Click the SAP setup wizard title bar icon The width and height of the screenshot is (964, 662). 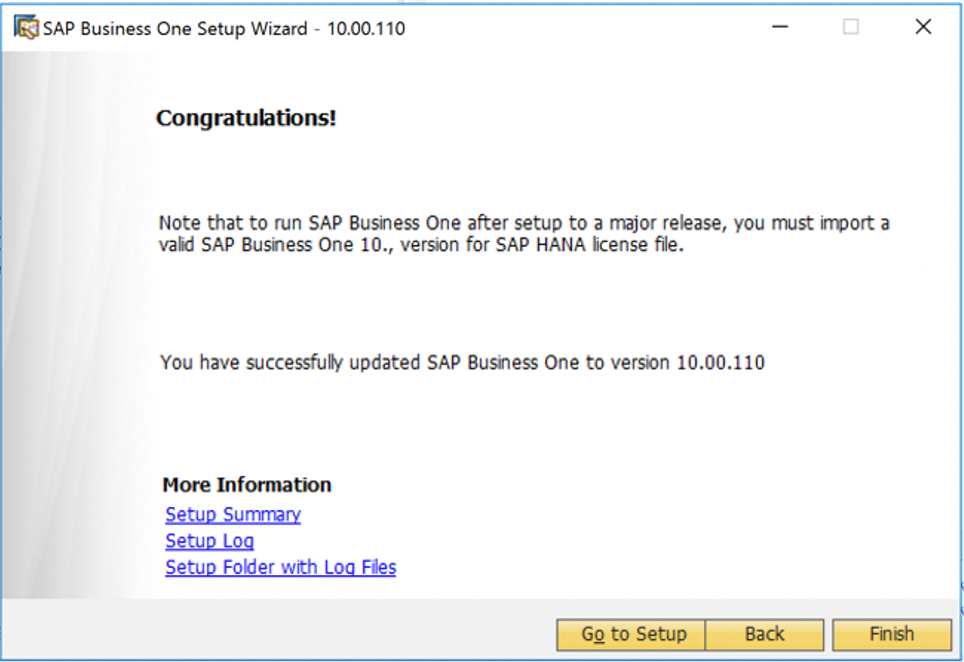pyautogui.click(x=26, y=27)
